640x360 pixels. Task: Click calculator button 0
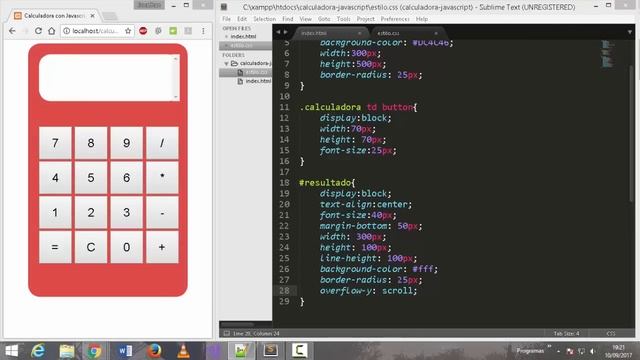click(x=127, y=247)
